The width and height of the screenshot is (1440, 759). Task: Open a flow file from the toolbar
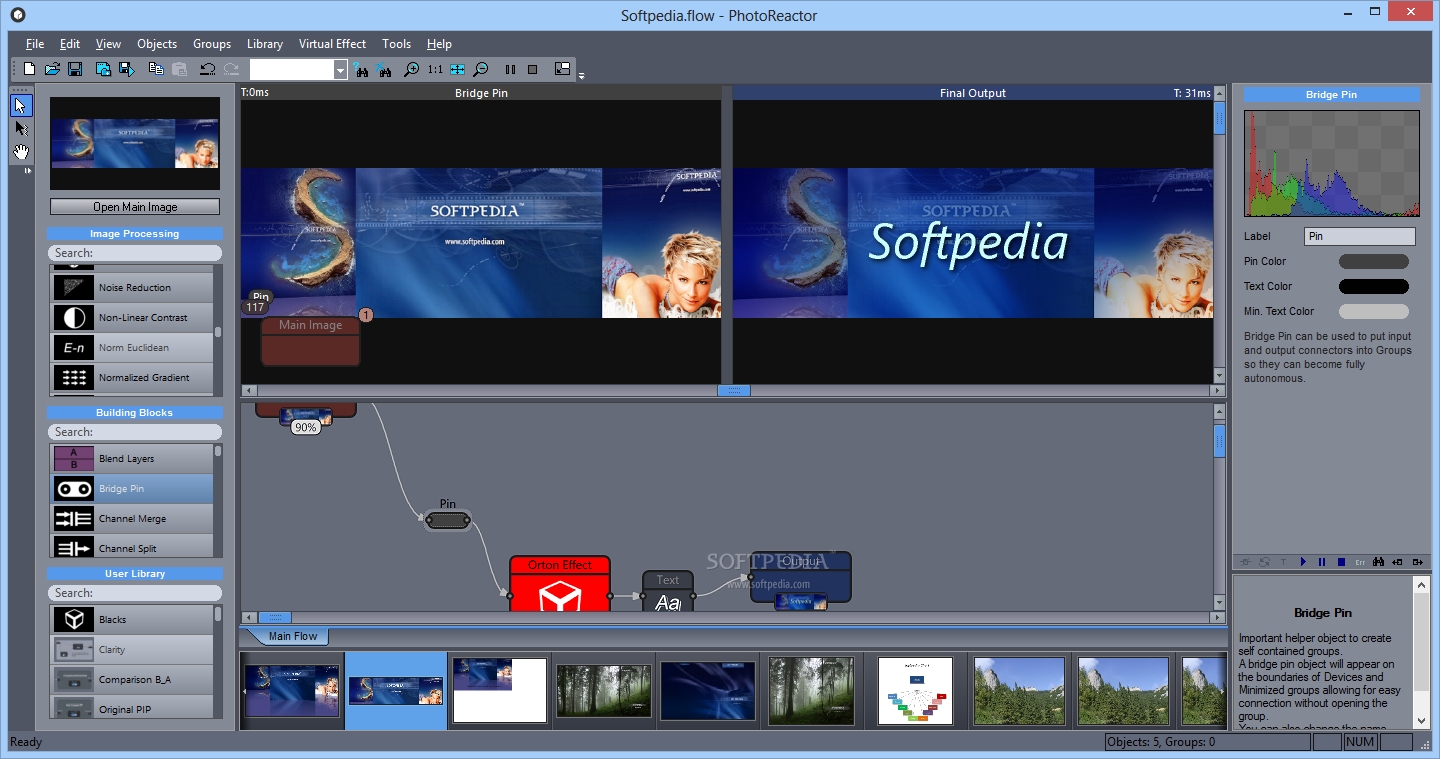pyautogui.click(x=52, y=69)
